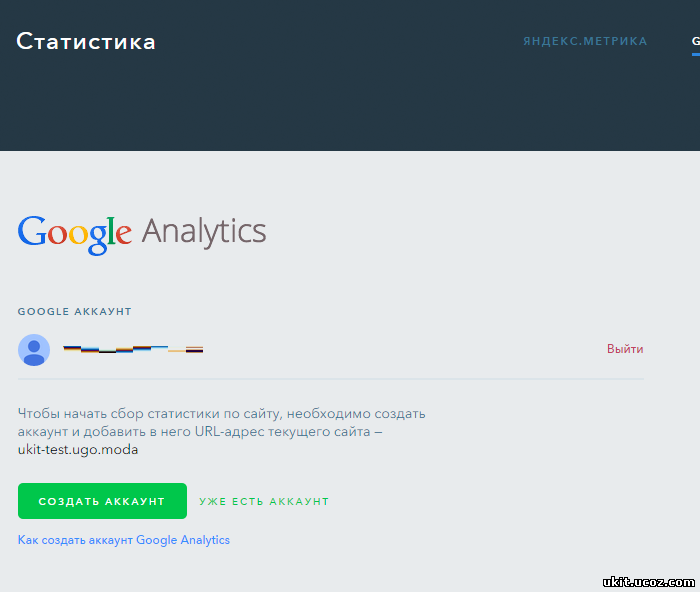700x592 pixels.
Task: Choose the Уже есть аккаунт option
Action: click(x=264, y=501)
